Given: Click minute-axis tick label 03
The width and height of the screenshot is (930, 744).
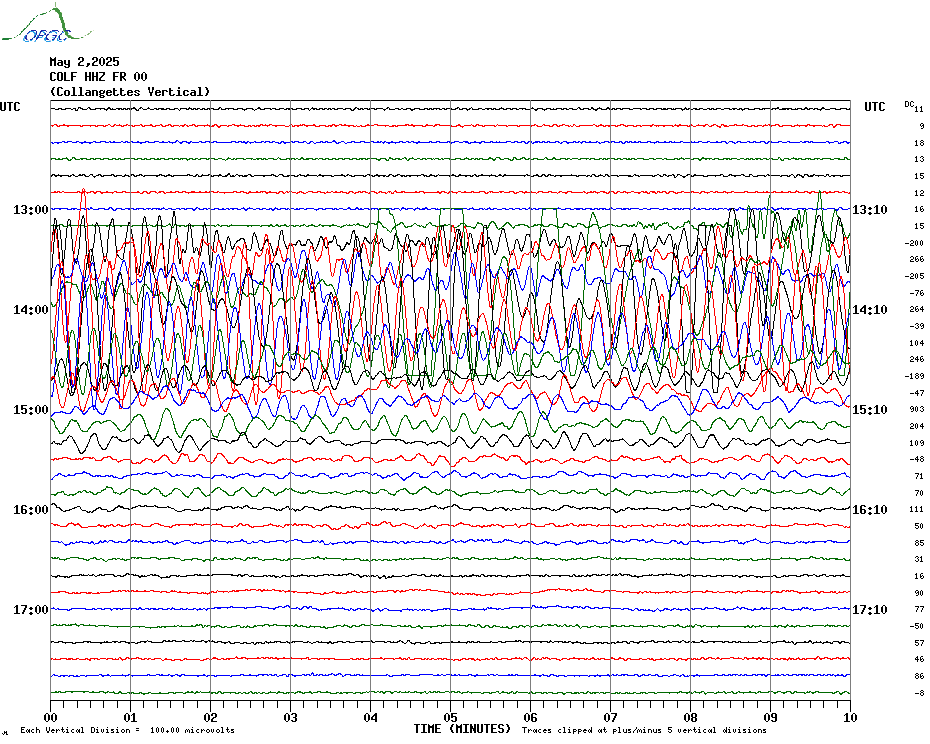Looking at the screenshot, I should (x=291, y=718).
